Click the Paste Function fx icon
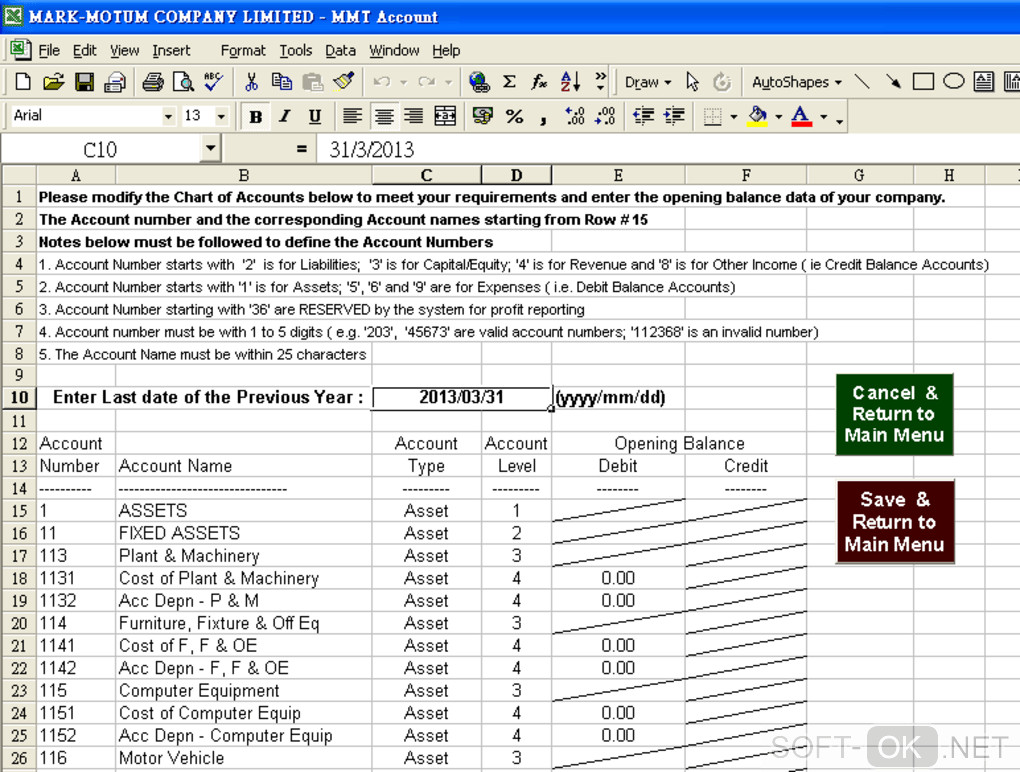Viewport: 1020px width, 772px height. 539,82
